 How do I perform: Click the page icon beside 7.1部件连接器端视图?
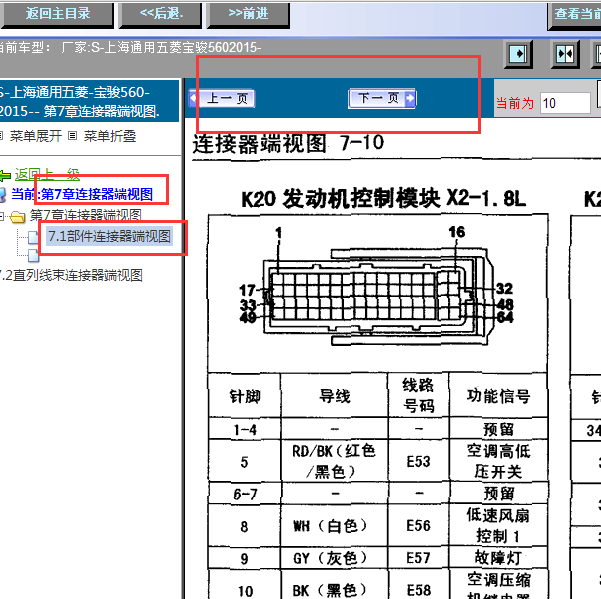click(x=33, y=237)
